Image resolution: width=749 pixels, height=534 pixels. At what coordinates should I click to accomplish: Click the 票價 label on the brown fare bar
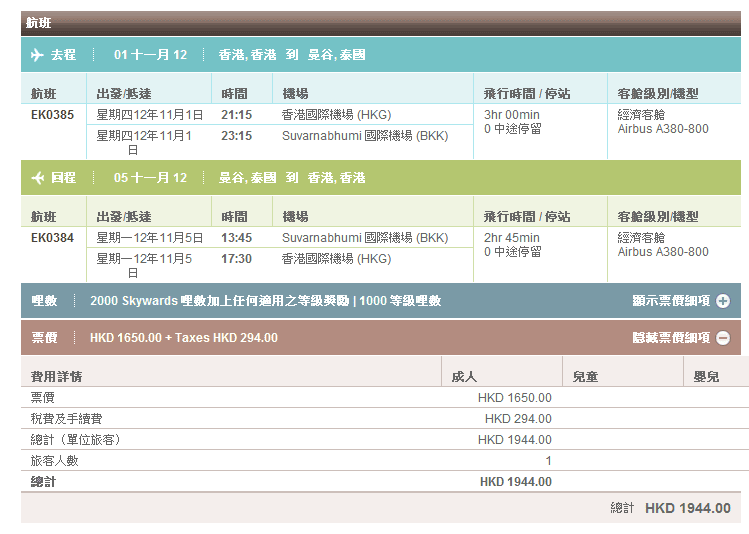[44, 338]
